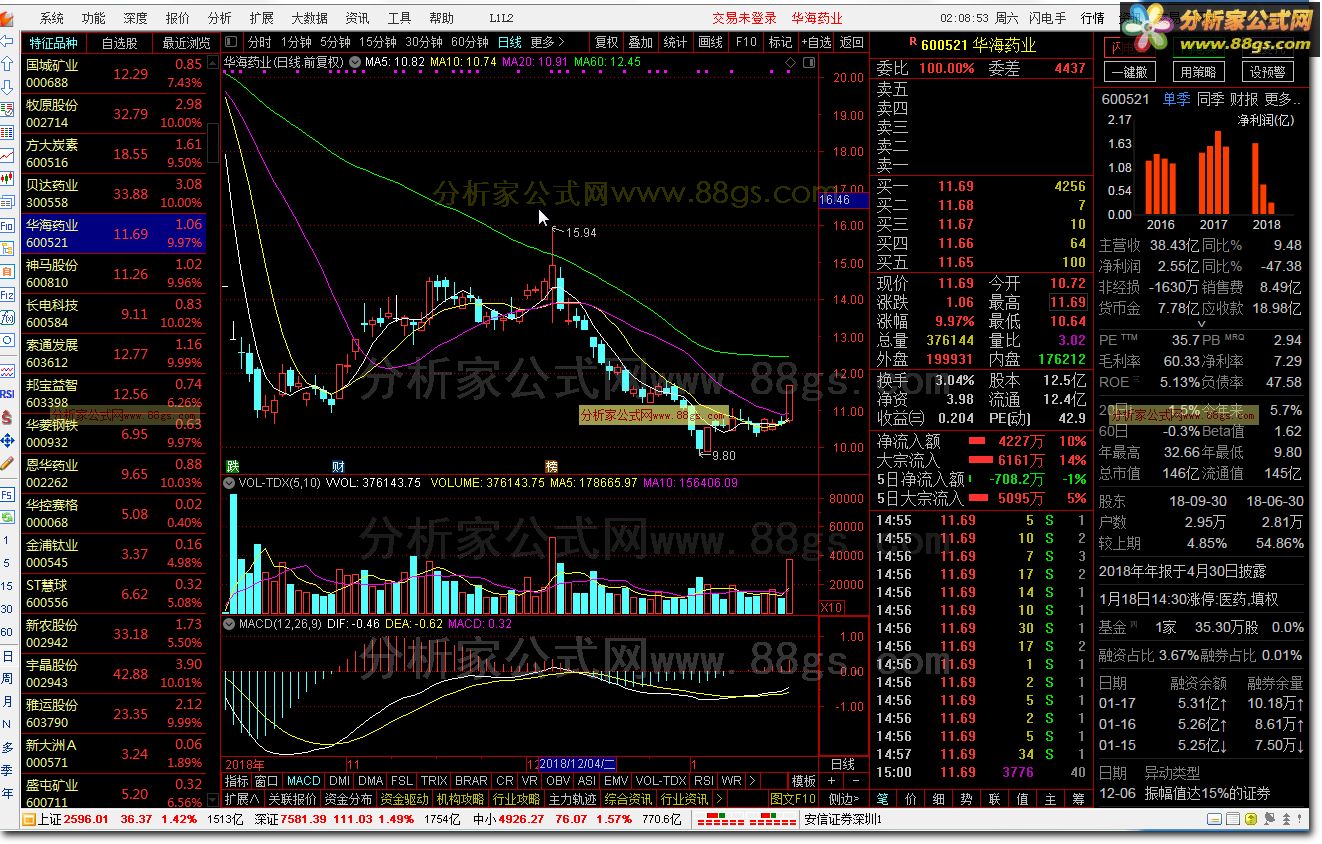Select 资金驱动 bottom tab
1322x844 pixels.
click(x=405, y=800)
